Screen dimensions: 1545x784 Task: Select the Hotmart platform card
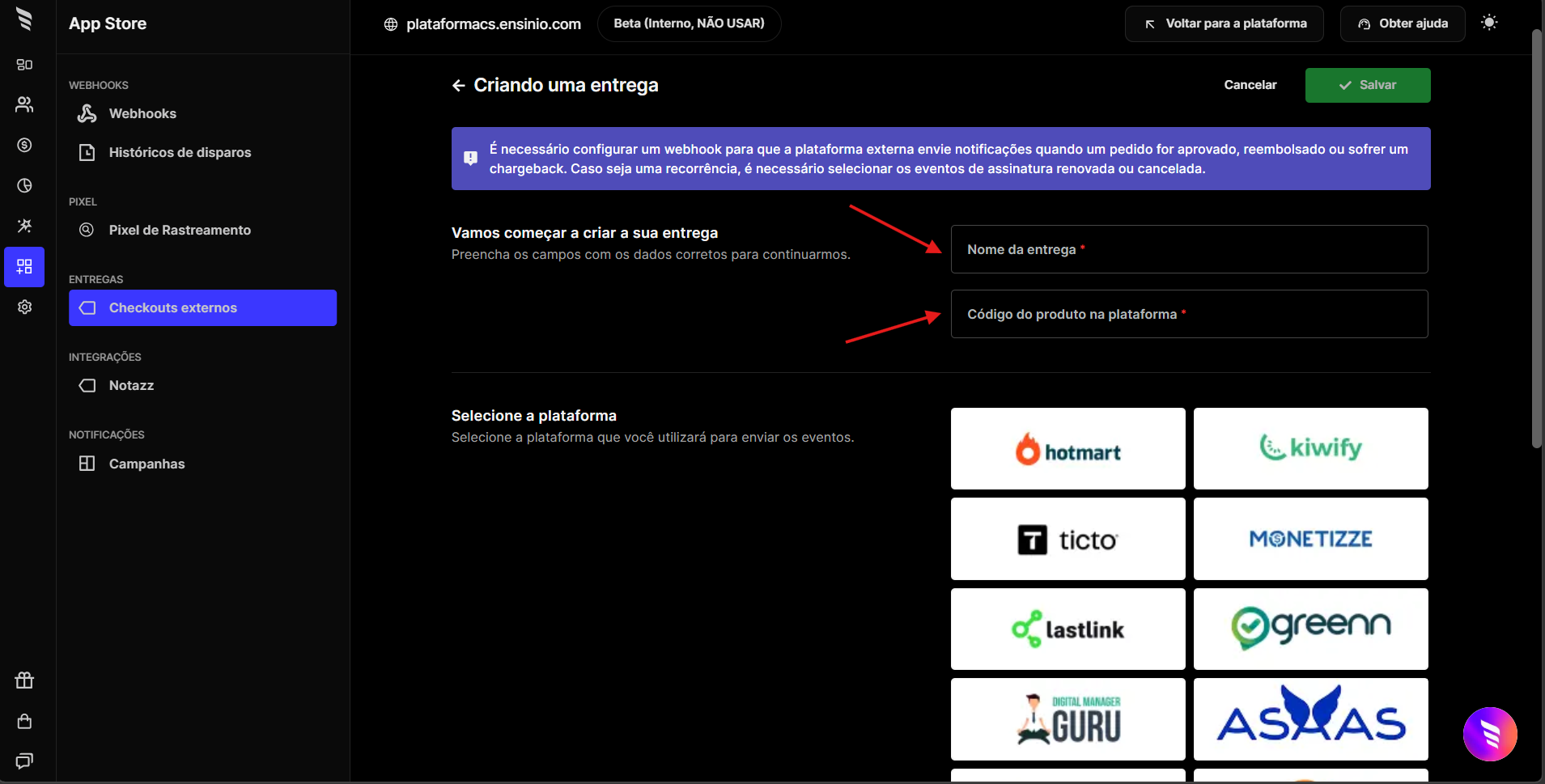click(1067, 448)
